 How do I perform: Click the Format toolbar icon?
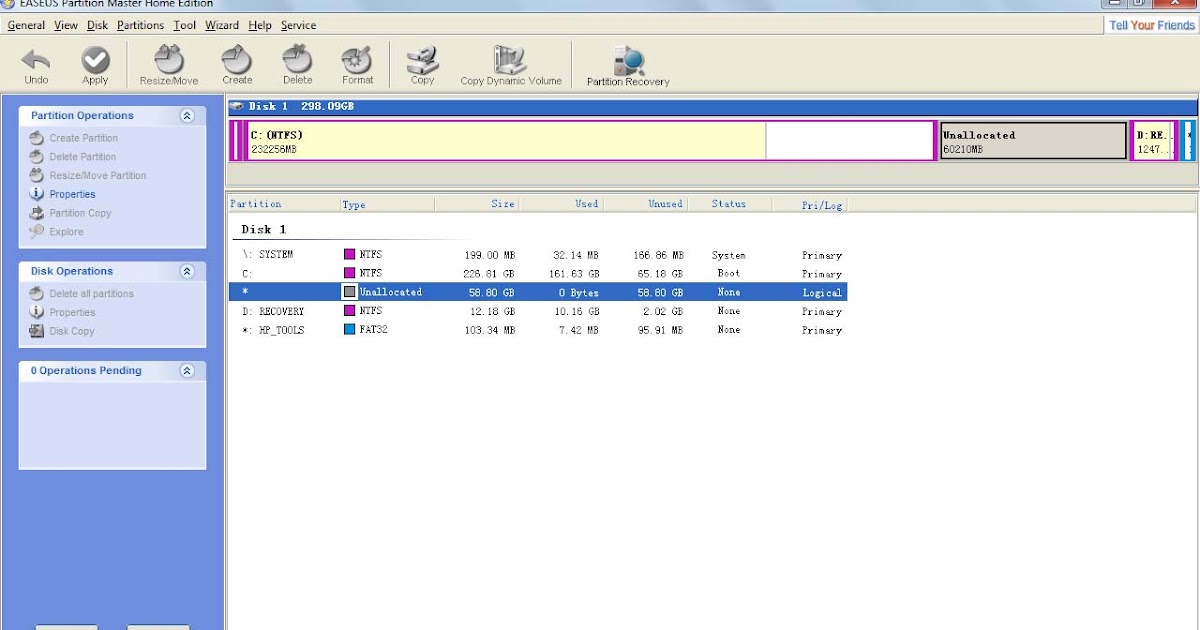click(357, 61)
